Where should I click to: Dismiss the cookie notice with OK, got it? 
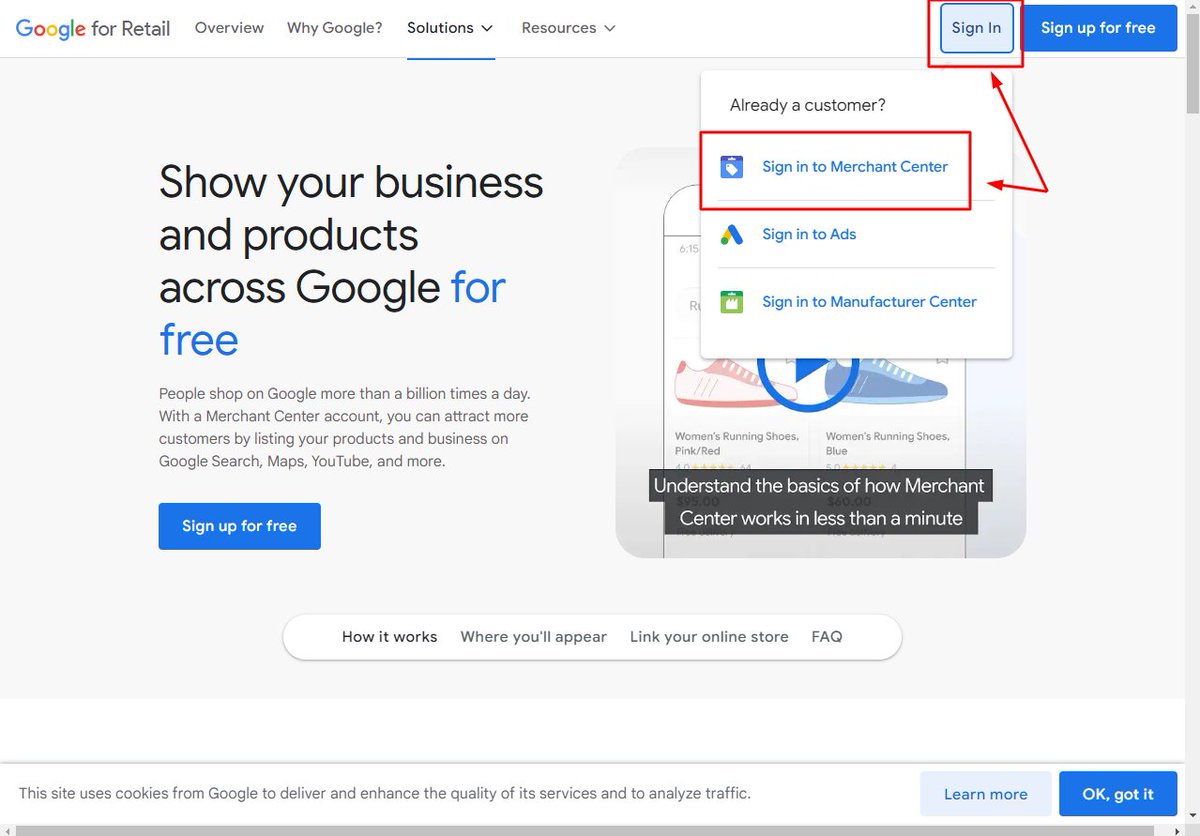[x=1118, y=793]
